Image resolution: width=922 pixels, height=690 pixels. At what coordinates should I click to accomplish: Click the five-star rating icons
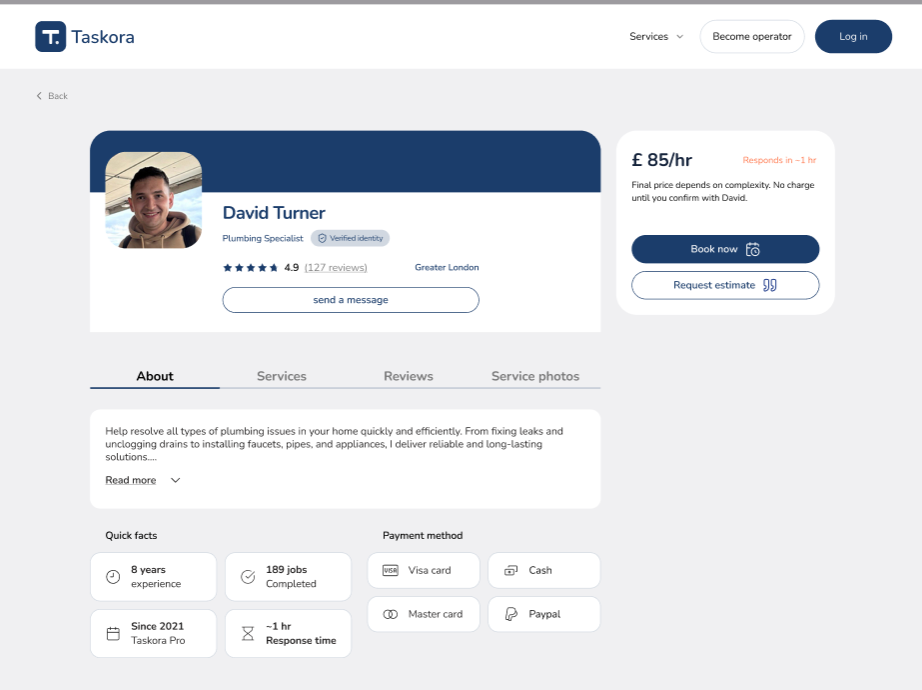(x=250, y=268)
